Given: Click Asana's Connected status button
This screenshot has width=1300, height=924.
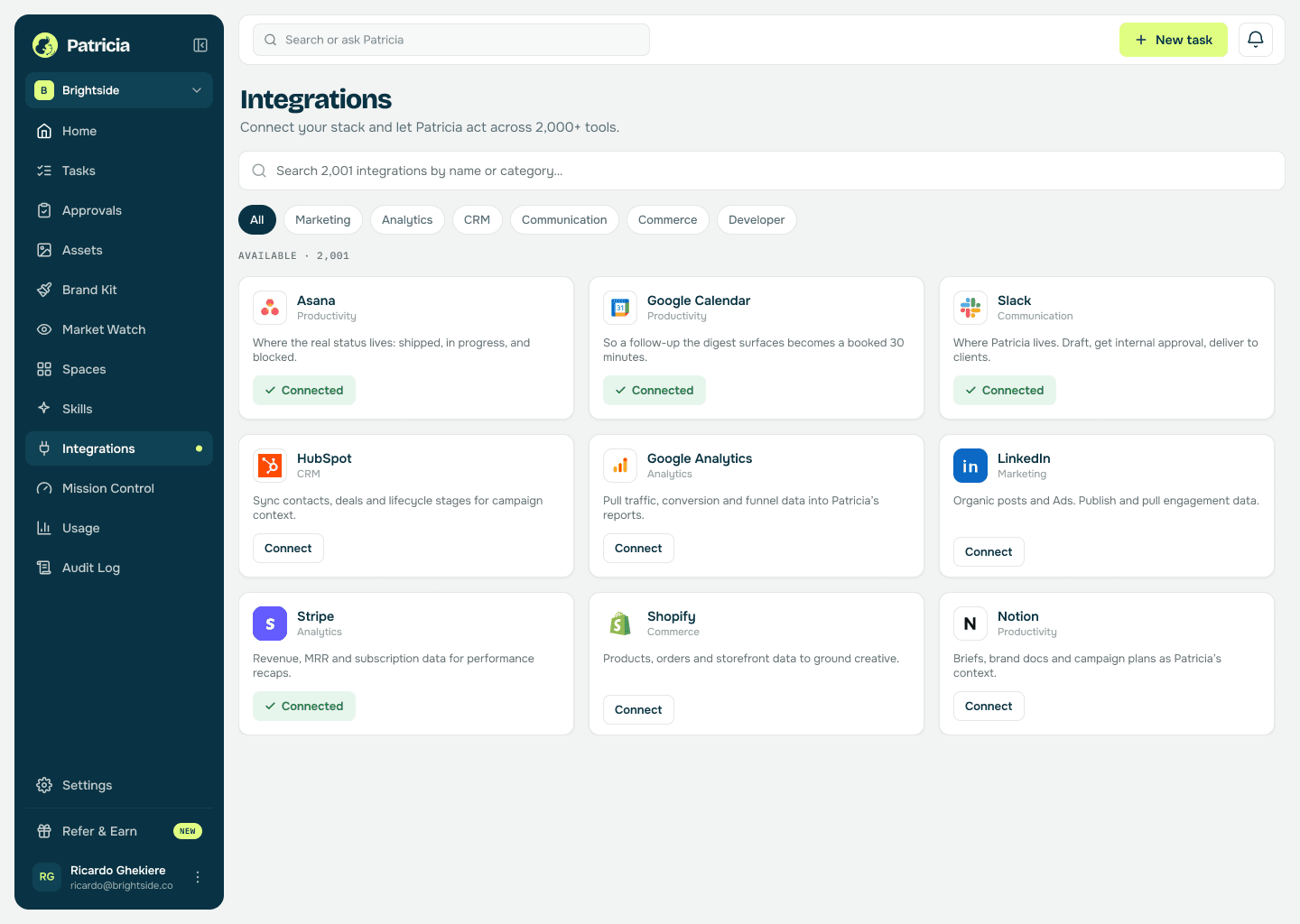Looking at the screenshot, I should click(x=304, y=391).
